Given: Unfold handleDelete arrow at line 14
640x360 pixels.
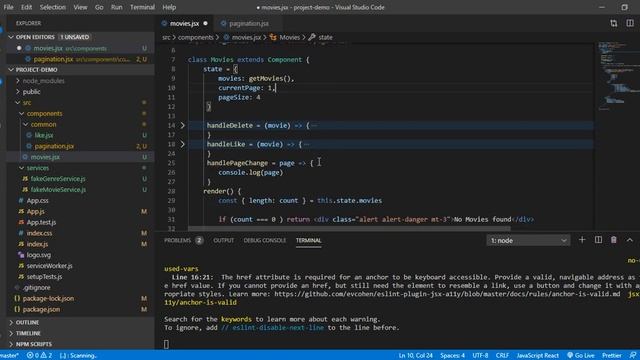Looking at the screenshot, I should 182,125.
